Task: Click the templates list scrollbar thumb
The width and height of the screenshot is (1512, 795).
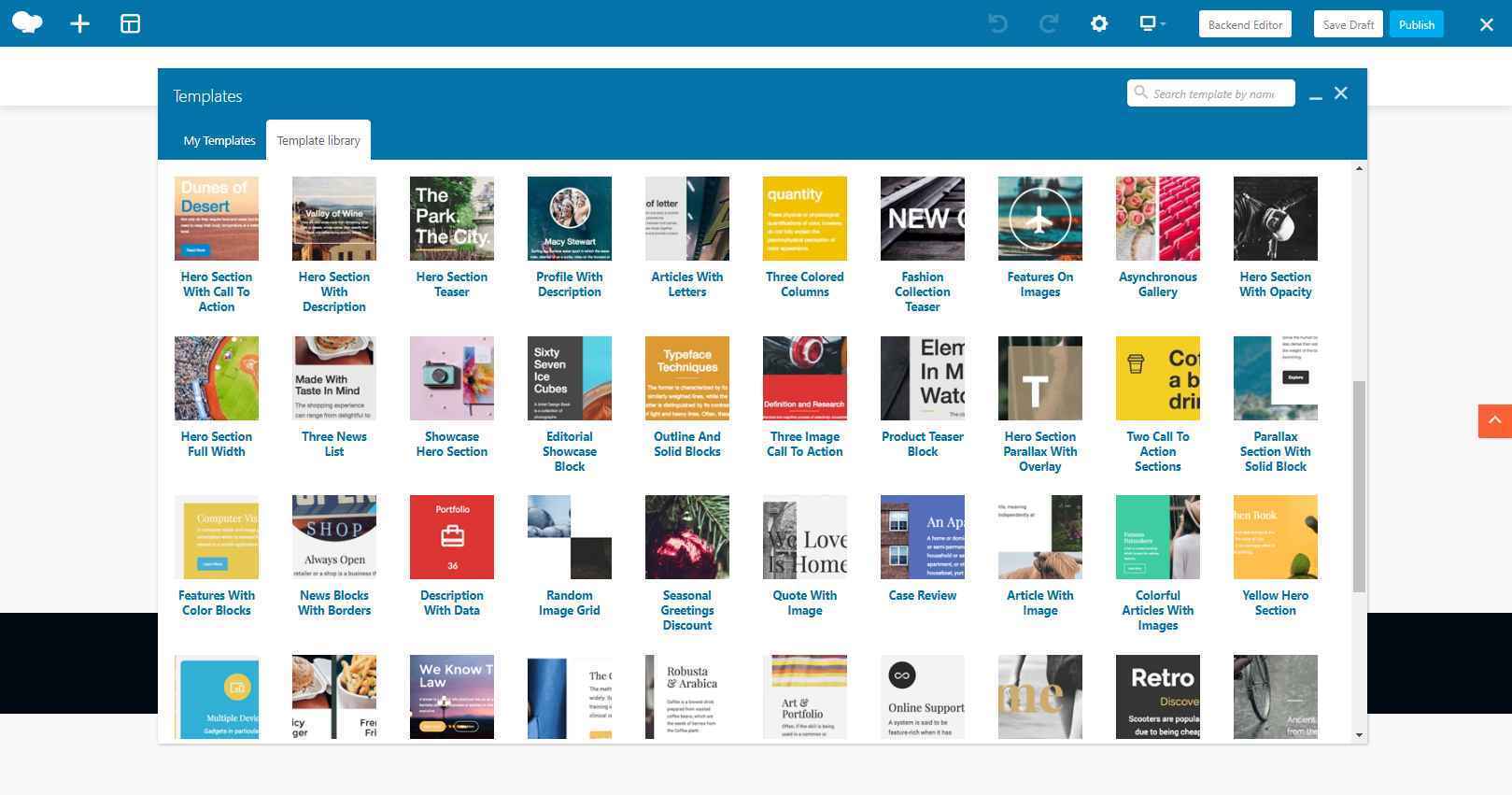Action: pyautogui.click(x=1359, y=486)
